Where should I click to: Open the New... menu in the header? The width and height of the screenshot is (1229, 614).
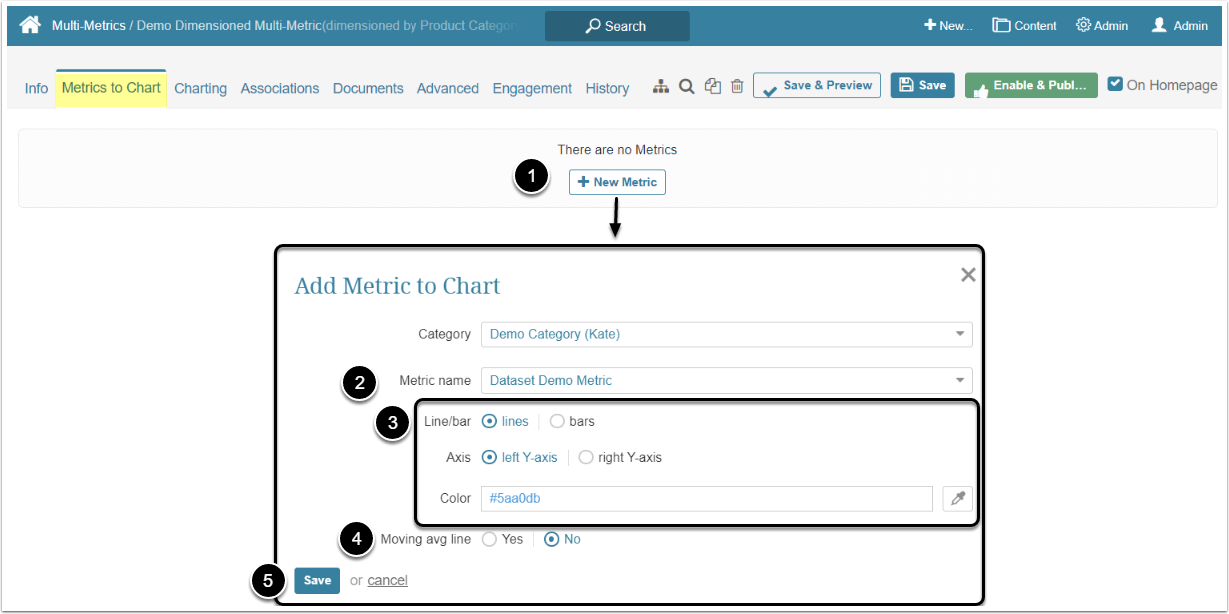tap(947, 26)
